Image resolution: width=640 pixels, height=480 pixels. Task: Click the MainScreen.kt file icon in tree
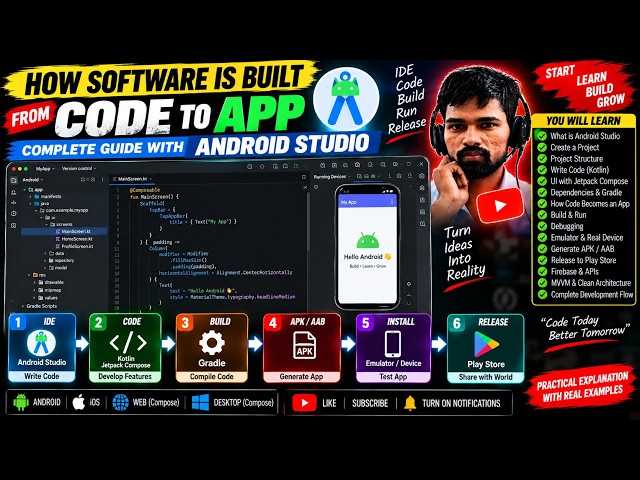coord(58,231)
